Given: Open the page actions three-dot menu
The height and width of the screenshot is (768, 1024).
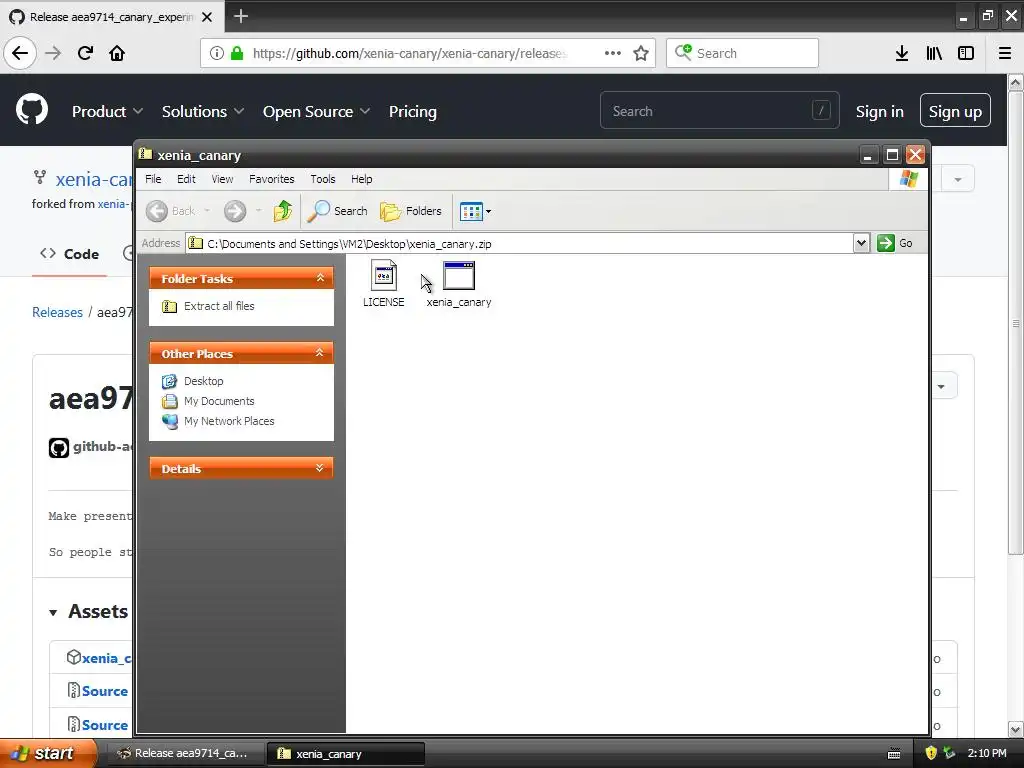Looking at the screenshot, I should coord(613,53).
